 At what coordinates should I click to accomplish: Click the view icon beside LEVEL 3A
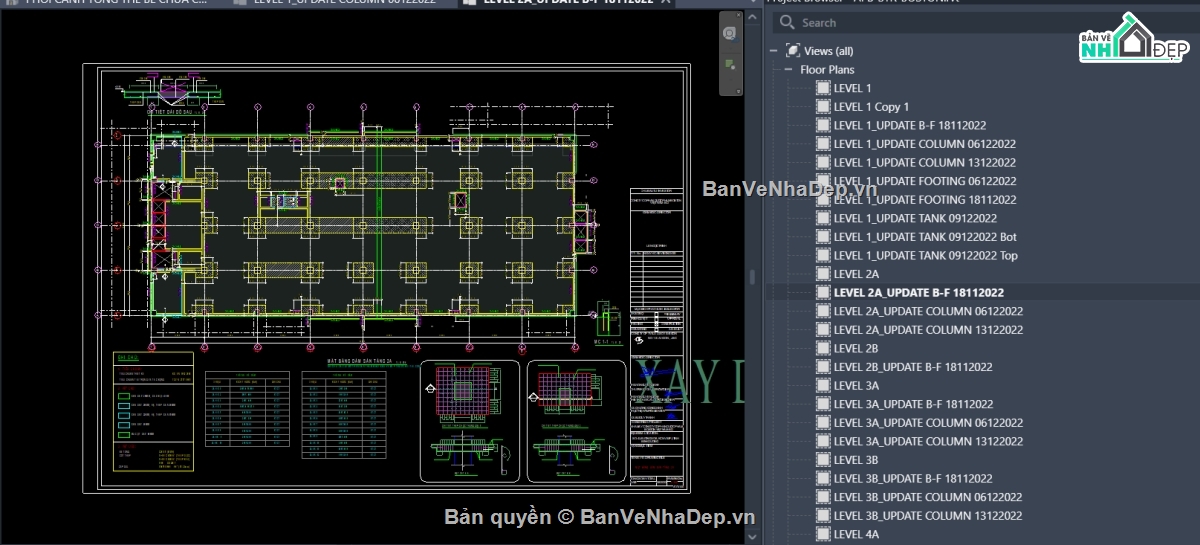[823, 385]
